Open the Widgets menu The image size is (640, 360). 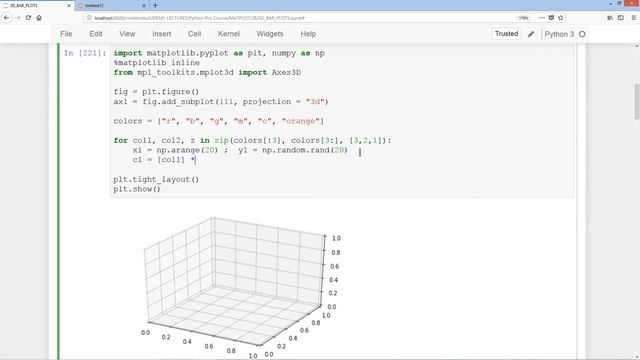[270, 34]
